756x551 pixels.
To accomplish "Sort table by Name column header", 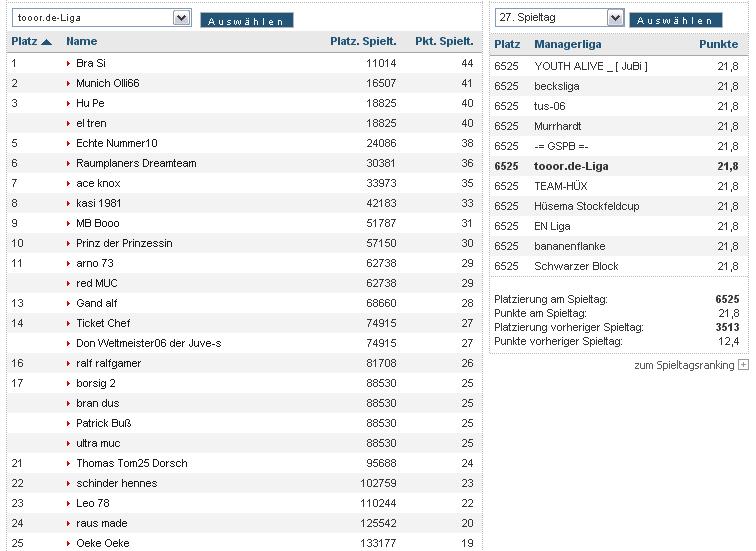I will pyautogui.click(x=81, y=42).
